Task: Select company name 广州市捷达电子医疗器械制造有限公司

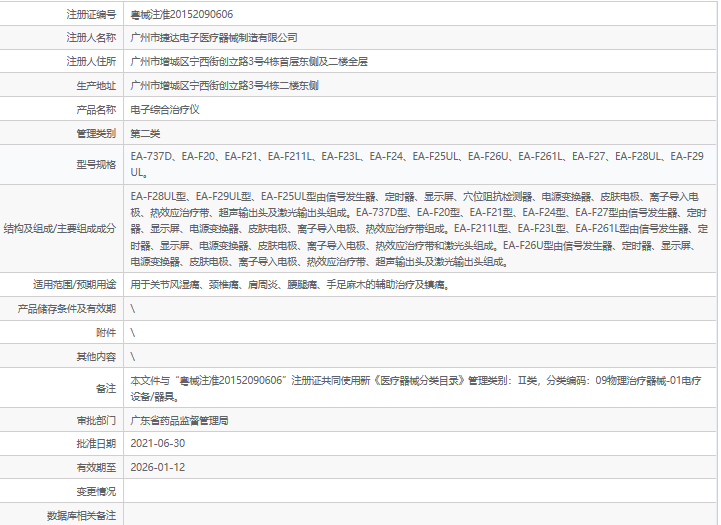Action: [x=214, y=38]
